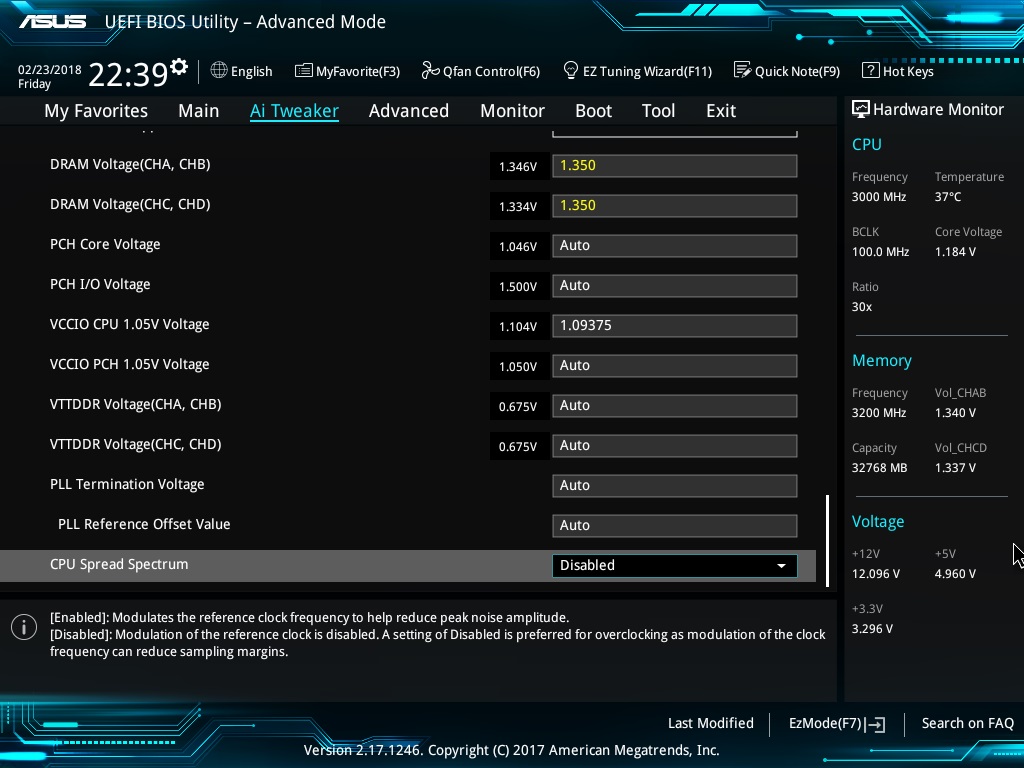1024x768 pixels.
Task: Click the 1.500V PCH I/O reading
Action: [x=518, y=287]
